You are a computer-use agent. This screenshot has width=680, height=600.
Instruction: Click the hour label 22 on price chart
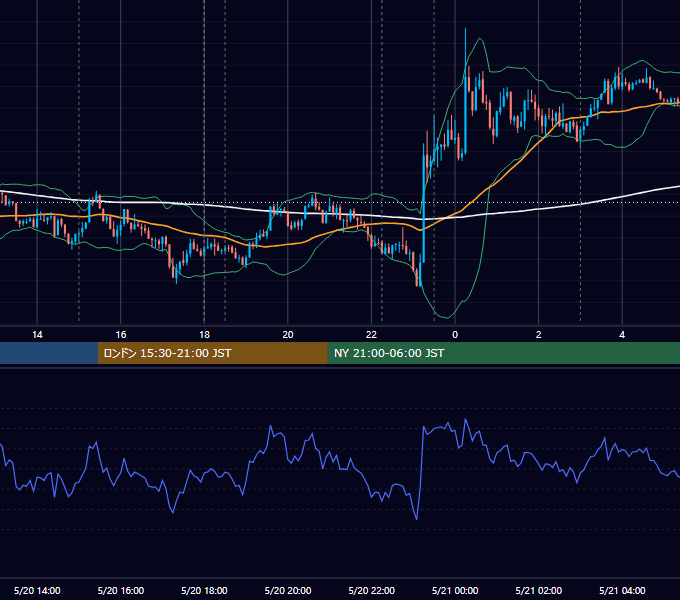pyautogui.click(x=371, y=335)
